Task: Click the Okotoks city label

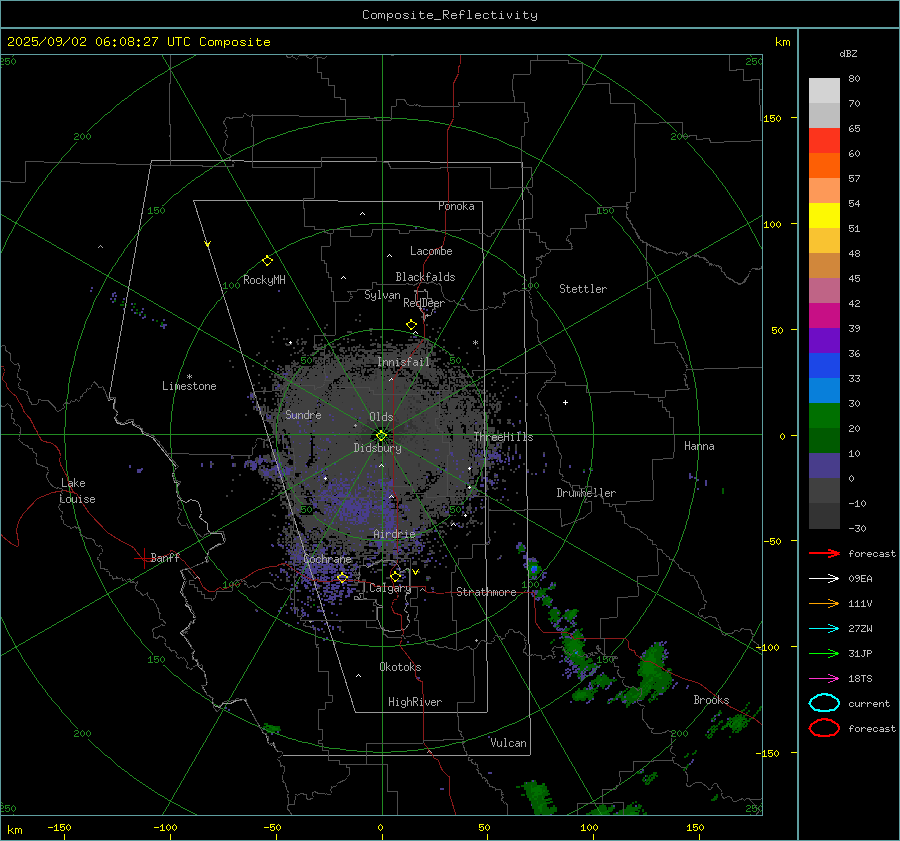Action: 400,667
